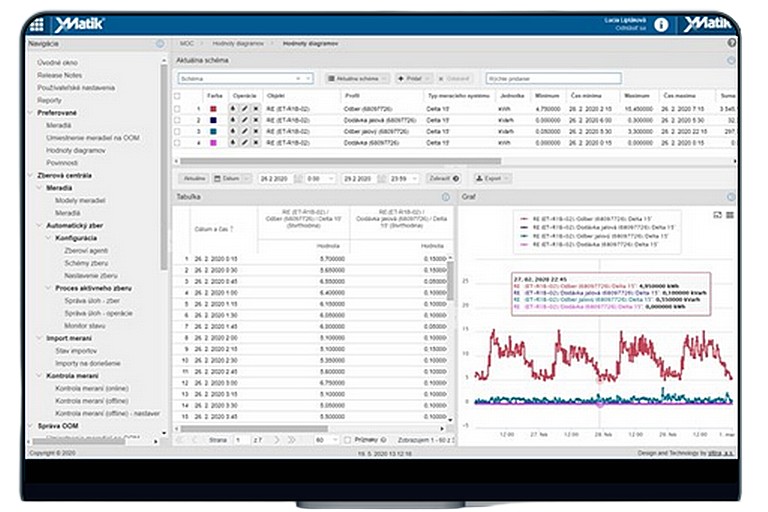768x512 pixels.
Task: Open the chart menu icon in Graf panel
Action: click(x=730, y=215)
